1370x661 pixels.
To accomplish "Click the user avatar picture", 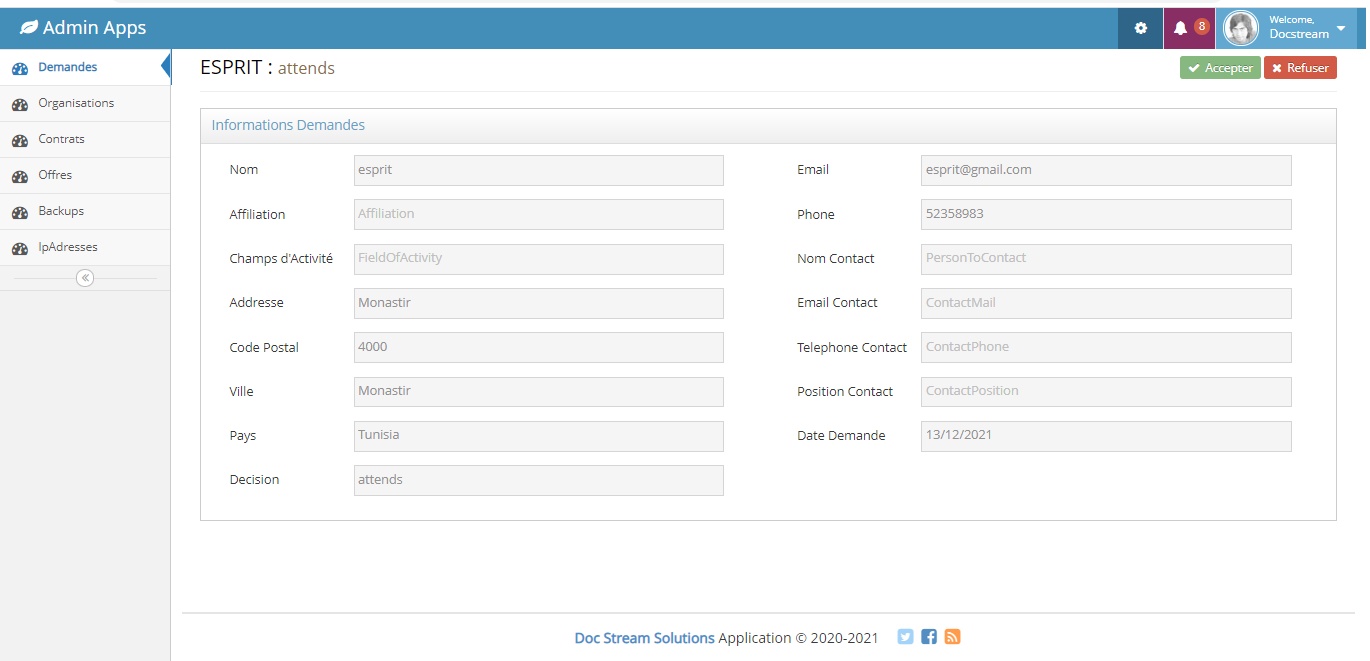I will click(1241, 28).
